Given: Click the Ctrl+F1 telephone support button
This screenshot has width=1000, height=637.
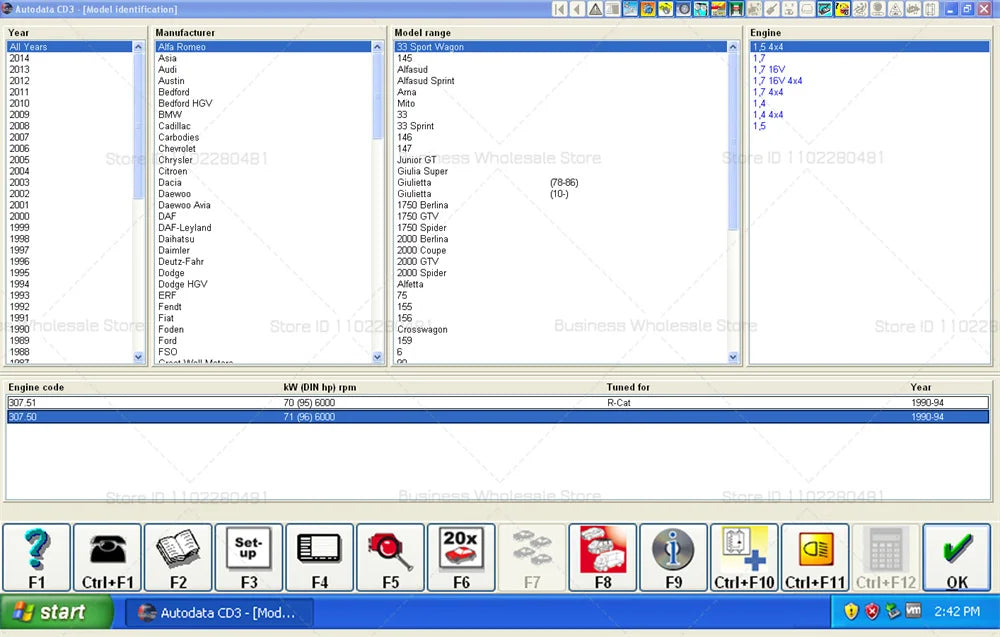Looking at the screenshot, I should tap(108, 557).
